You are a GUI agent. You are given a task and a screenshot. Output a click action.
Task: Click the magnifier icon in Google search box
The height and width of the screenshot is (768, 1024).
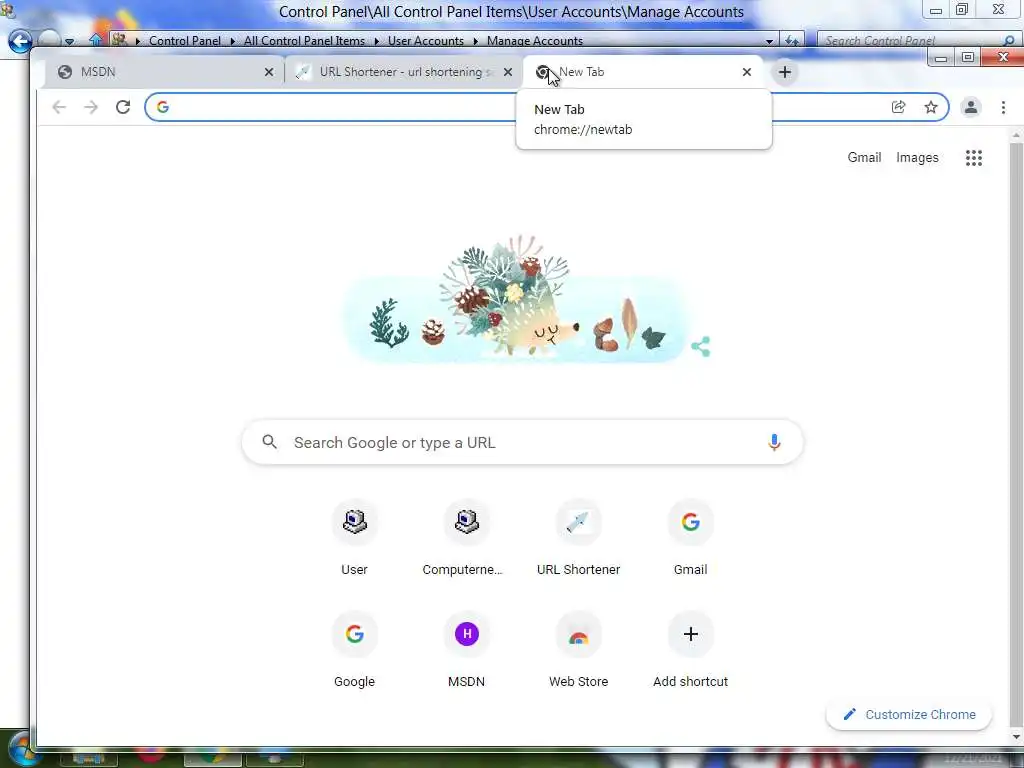tap(270, 442)
